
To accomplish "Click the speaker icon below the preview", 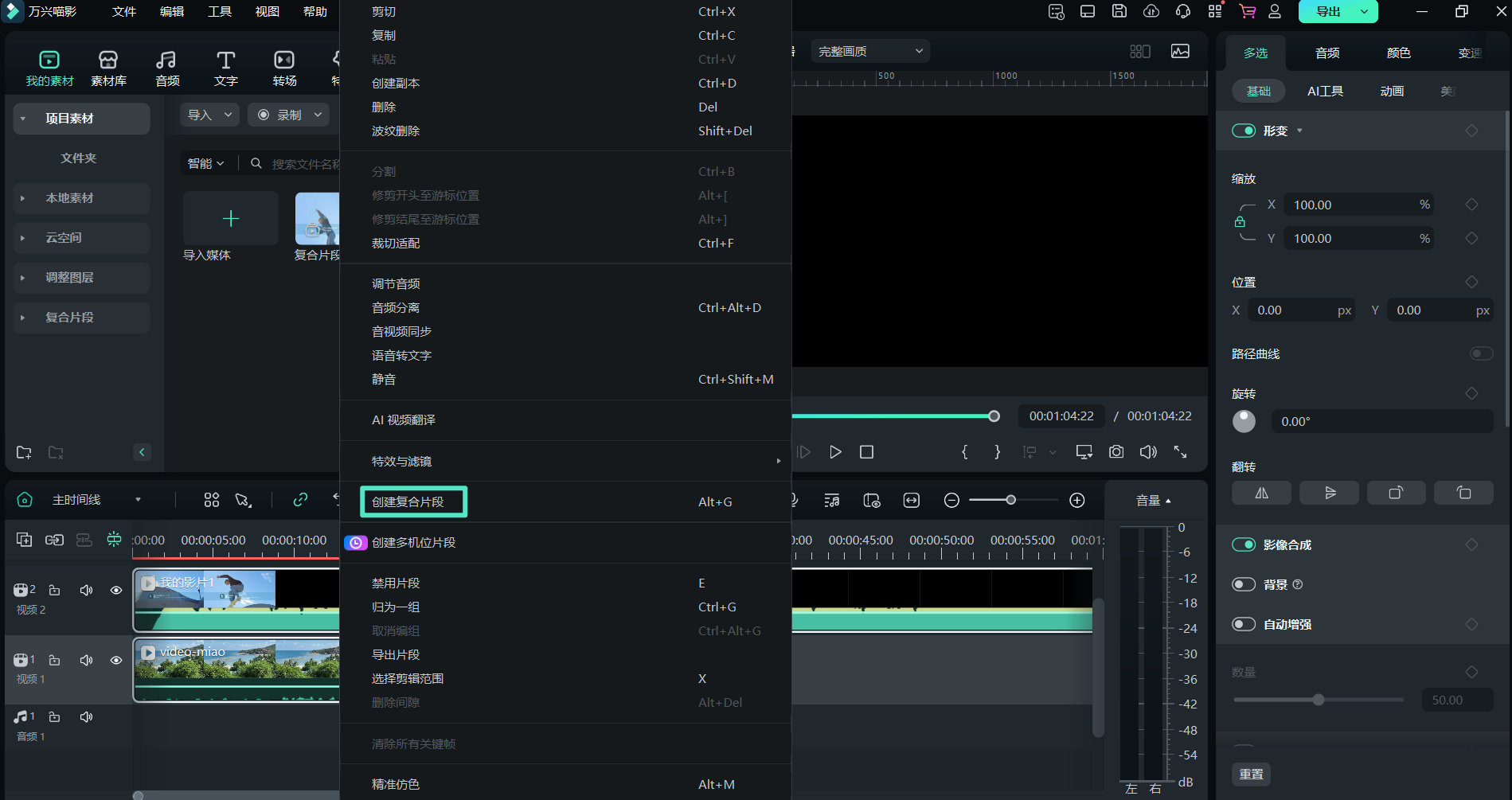I will [1148, 451].
